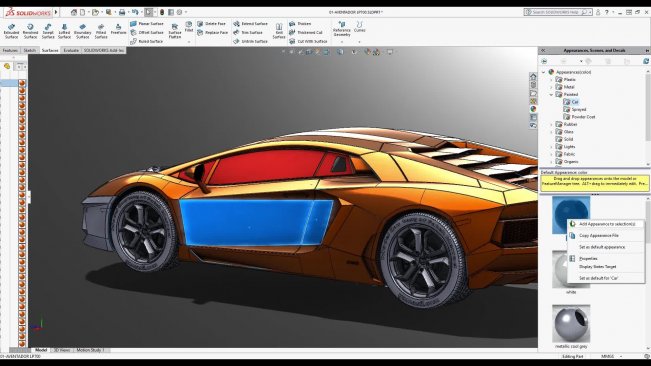Click the Replace Face command
The width and height of the screenshot is (651, 366).
[x=213, y=32]
